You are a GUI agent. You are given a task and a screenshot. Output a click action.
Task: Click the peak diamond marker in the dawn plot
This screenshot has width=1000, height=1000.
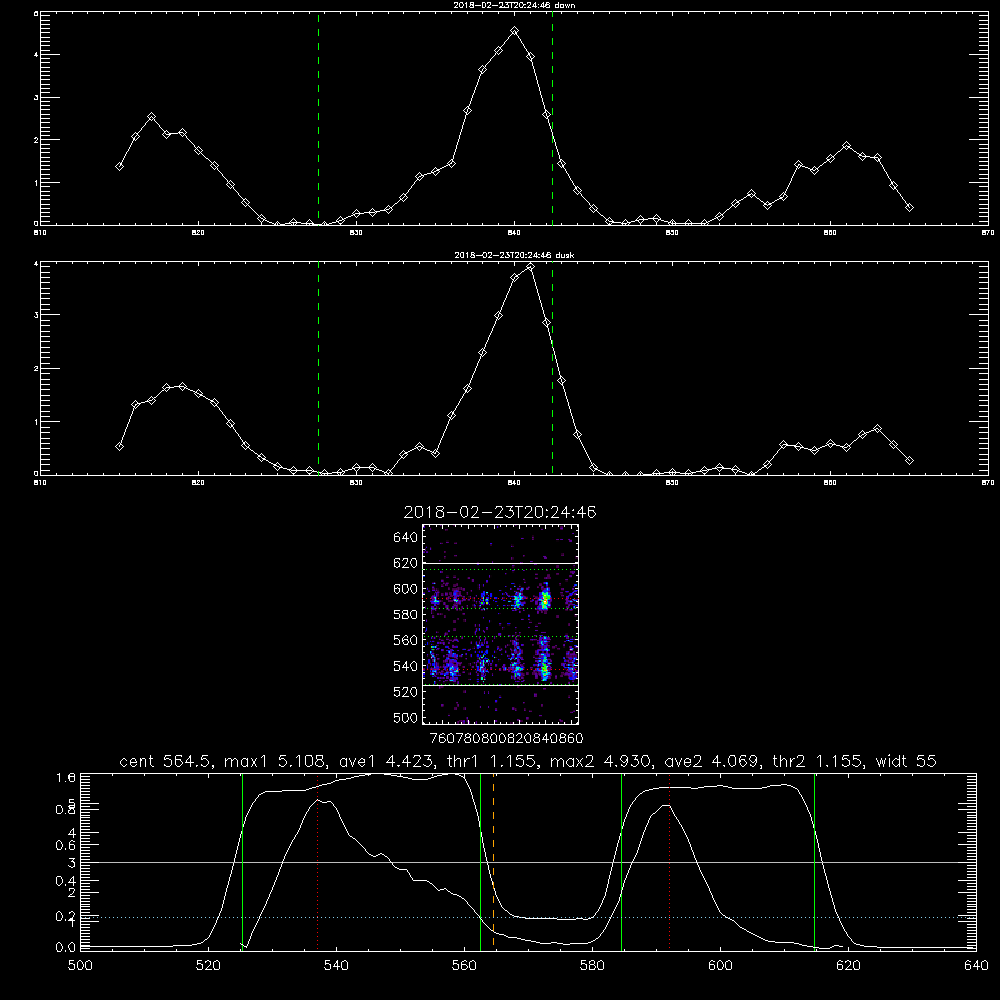coord(515,31)
